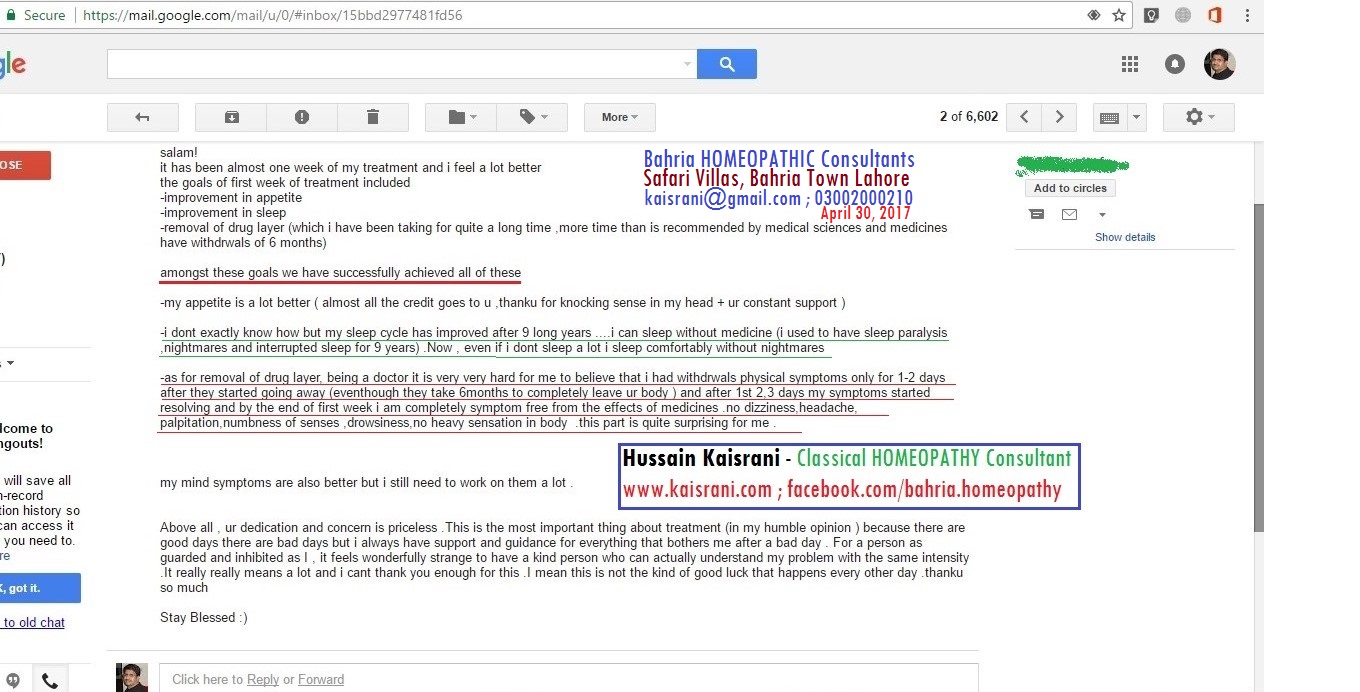Click the revert to old chat link
The width and height of the screenshot is (1360, 692).
(x=34, y=622)
